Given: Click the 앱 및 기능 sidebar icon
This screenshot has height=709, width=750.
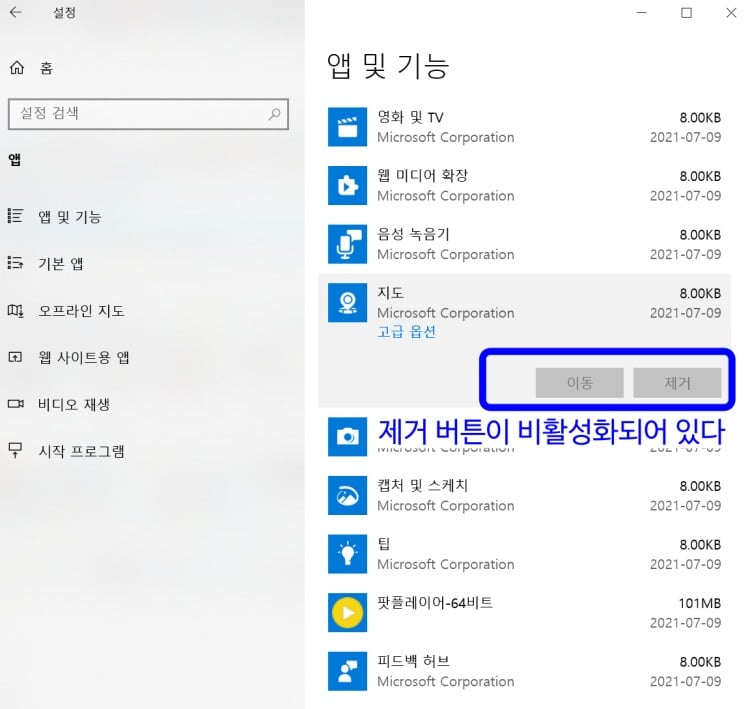Looking at the screenshot, I should pyautogui.click(x=15, y=216).
